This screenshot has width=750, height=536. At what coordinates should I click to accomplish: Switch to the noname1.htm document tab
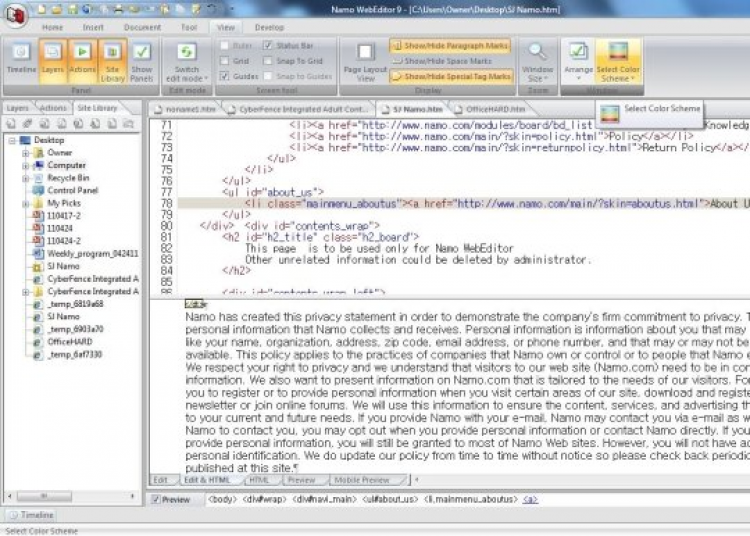point(186,109)
